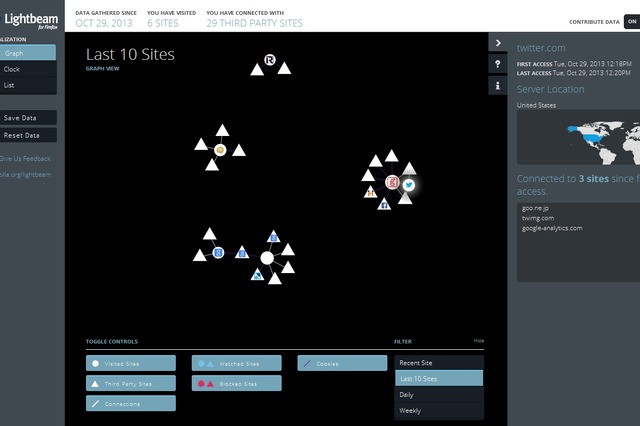
Task: Click the triangle below the yellow node
Action: coord(211,165)
